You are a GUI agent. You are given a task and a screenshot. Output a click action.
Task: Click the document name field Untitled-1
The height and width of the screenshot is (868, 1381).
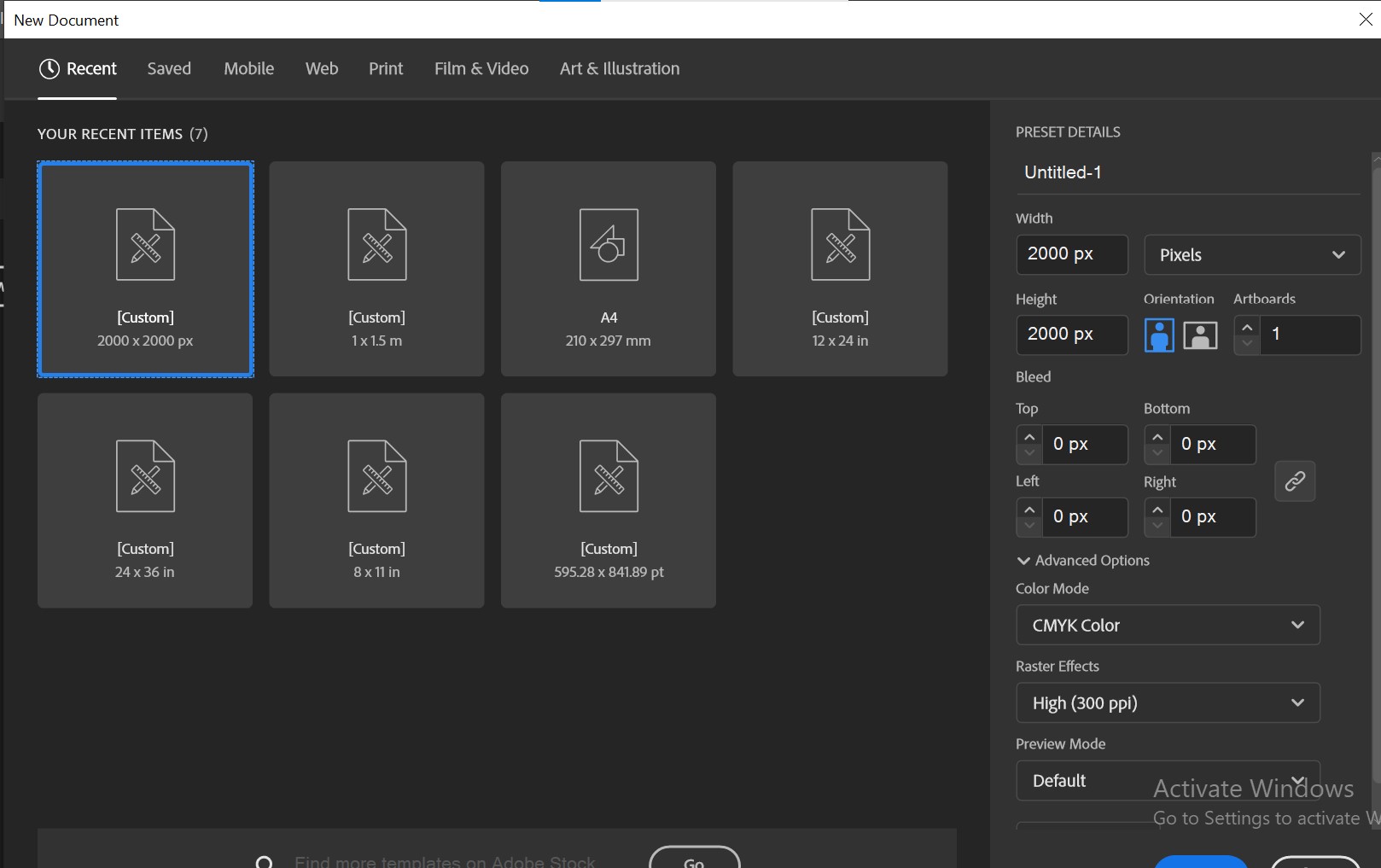pyautogui.click(x=1187, y=173)
